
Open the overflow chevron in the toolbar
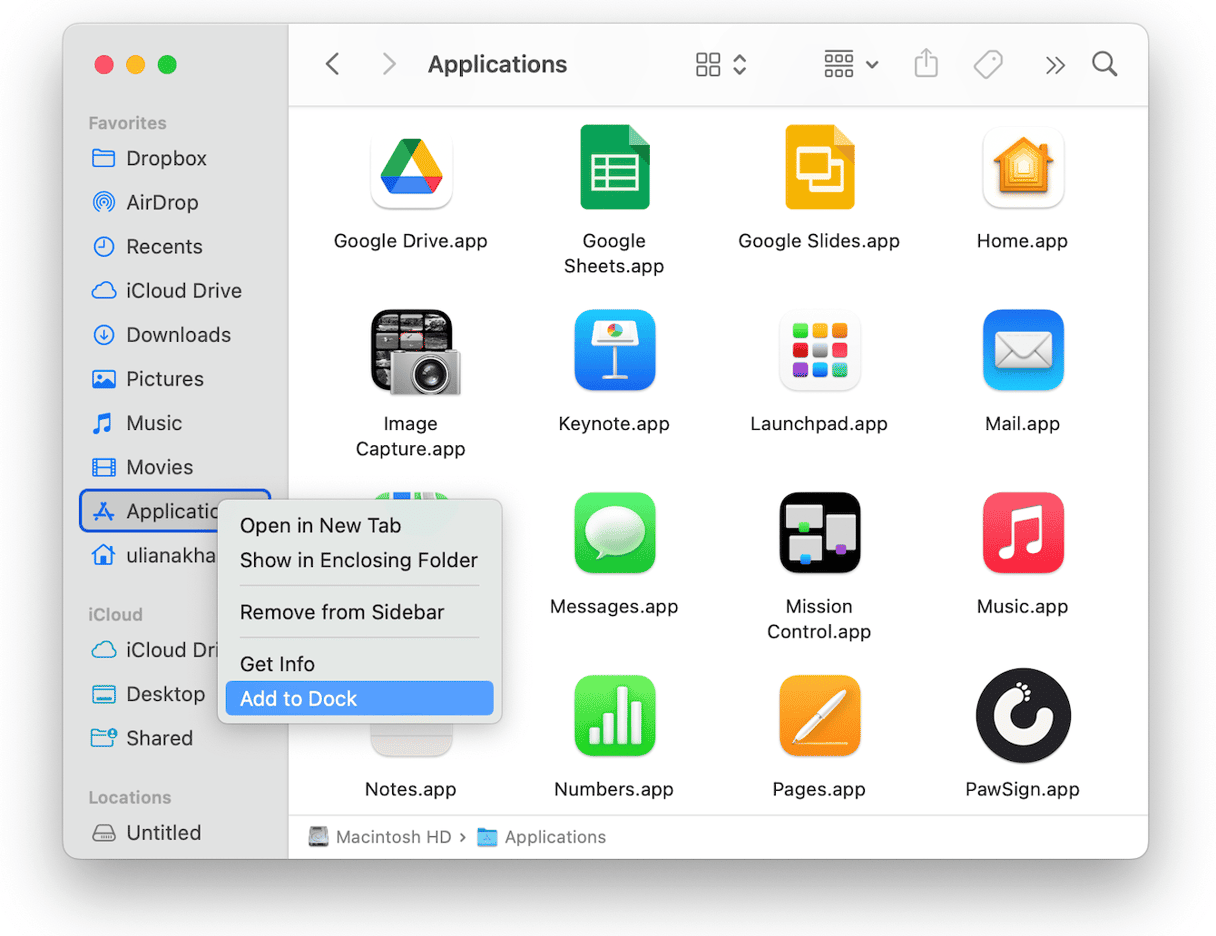[x=1055, y=63]
